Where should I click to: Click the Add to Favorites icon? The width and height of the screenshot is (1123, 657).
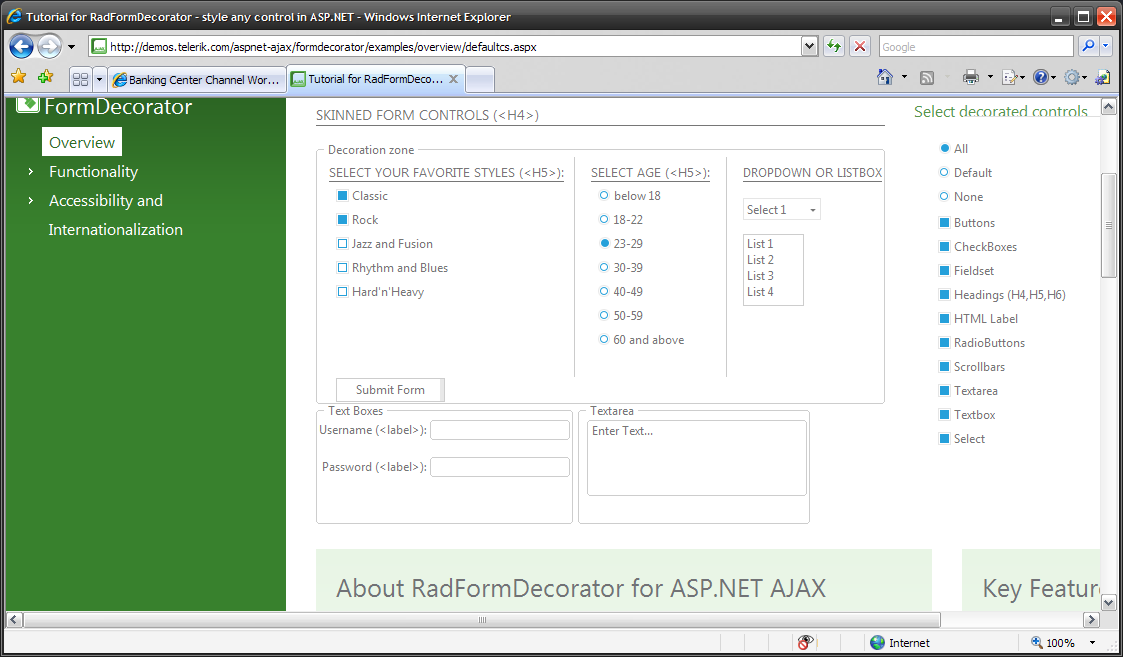coord(45,77)
